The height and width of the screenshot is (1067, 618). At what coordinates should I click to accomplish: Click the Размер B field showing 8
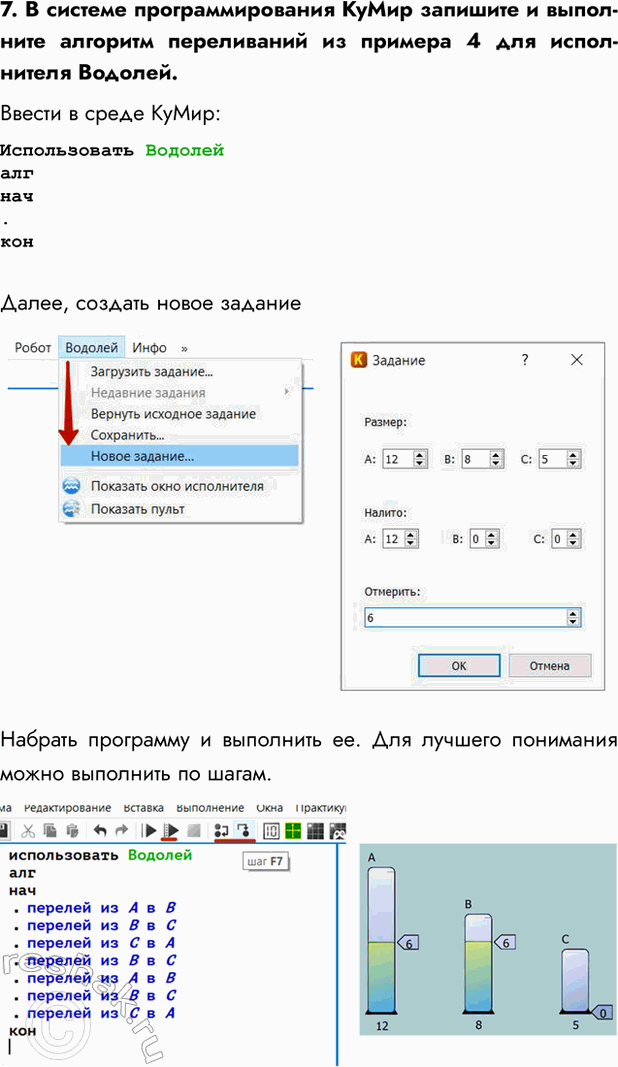[x=482, y=459]
